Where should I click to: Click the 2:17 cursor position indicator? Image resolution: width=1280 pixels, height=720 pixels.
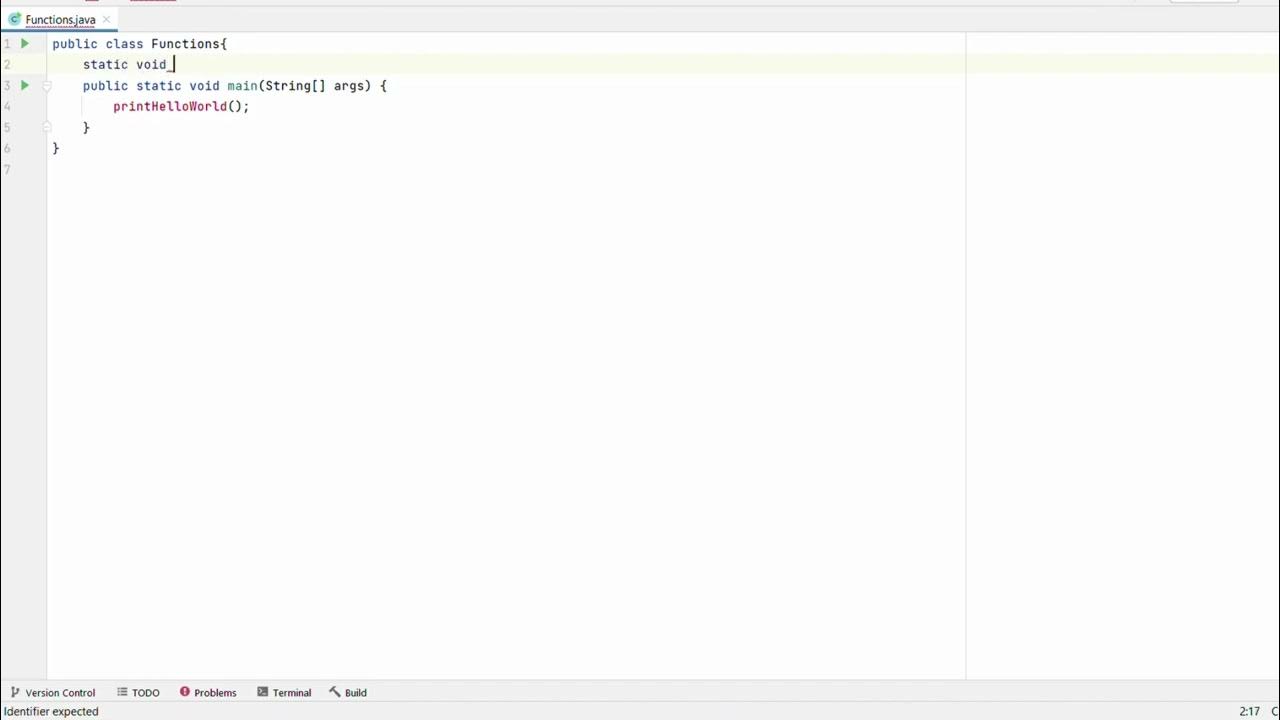pos(1250,711)
